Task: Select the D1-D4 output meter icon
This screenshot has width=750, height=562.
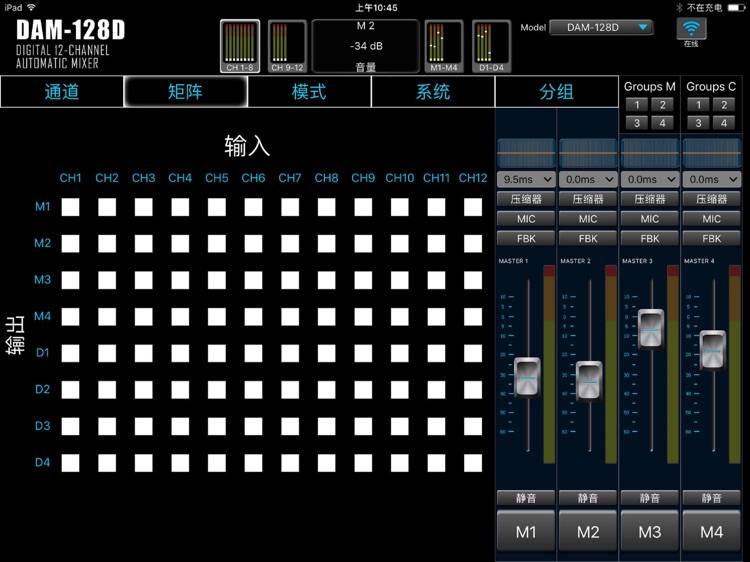Action: coord(491,46)
